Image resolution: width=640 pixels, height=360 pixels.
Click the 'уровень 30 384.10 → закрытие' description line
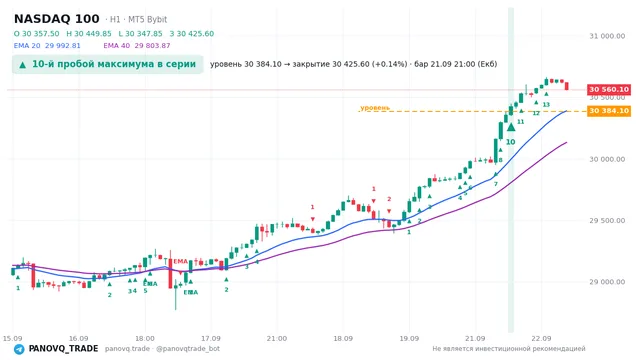click(353, 64)
